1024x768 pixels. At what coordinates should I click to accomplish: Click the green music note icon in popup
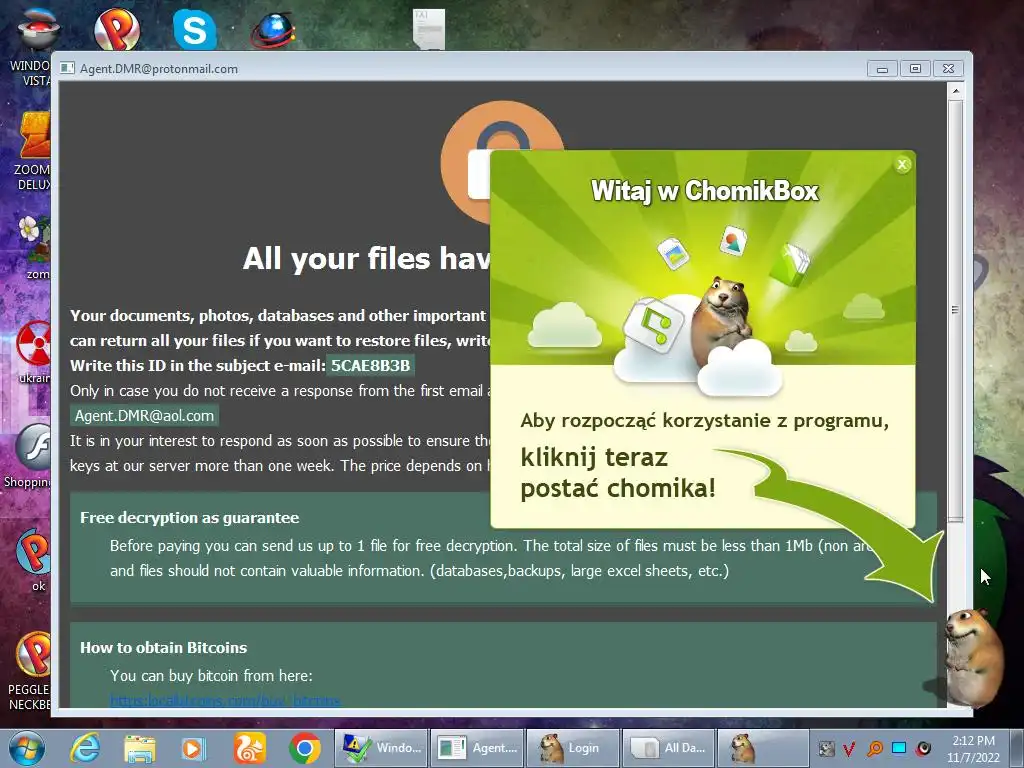click(x=654, y=324)
